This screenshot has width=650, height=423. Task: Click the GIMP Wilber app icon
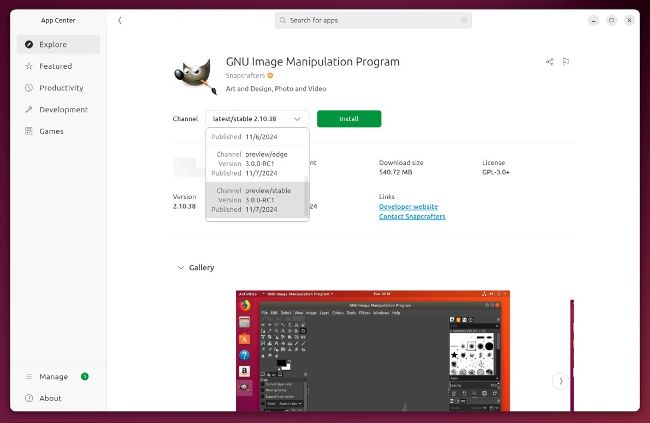(195, 76)
